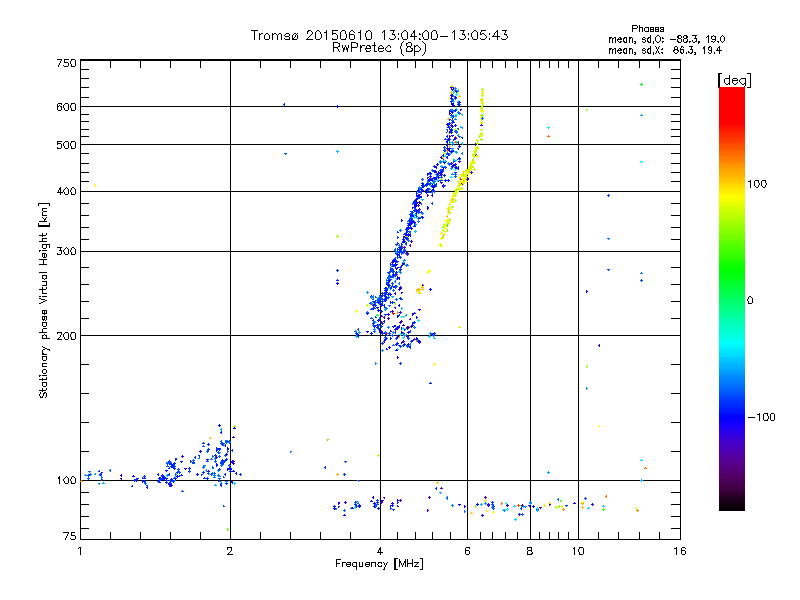Click y-axis tick label '400'
800x600 pixels.
point(66,192)
